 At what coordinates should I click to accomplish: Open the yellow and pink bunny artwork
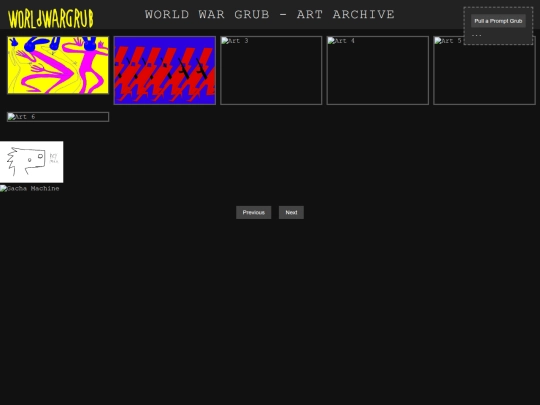tap(58, 65)
